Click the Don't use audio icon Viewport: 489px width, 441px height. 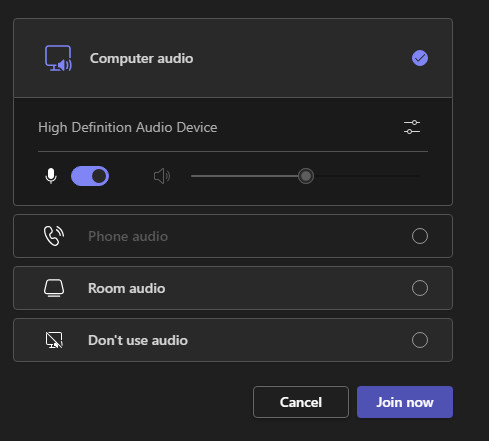pos(54,340)
